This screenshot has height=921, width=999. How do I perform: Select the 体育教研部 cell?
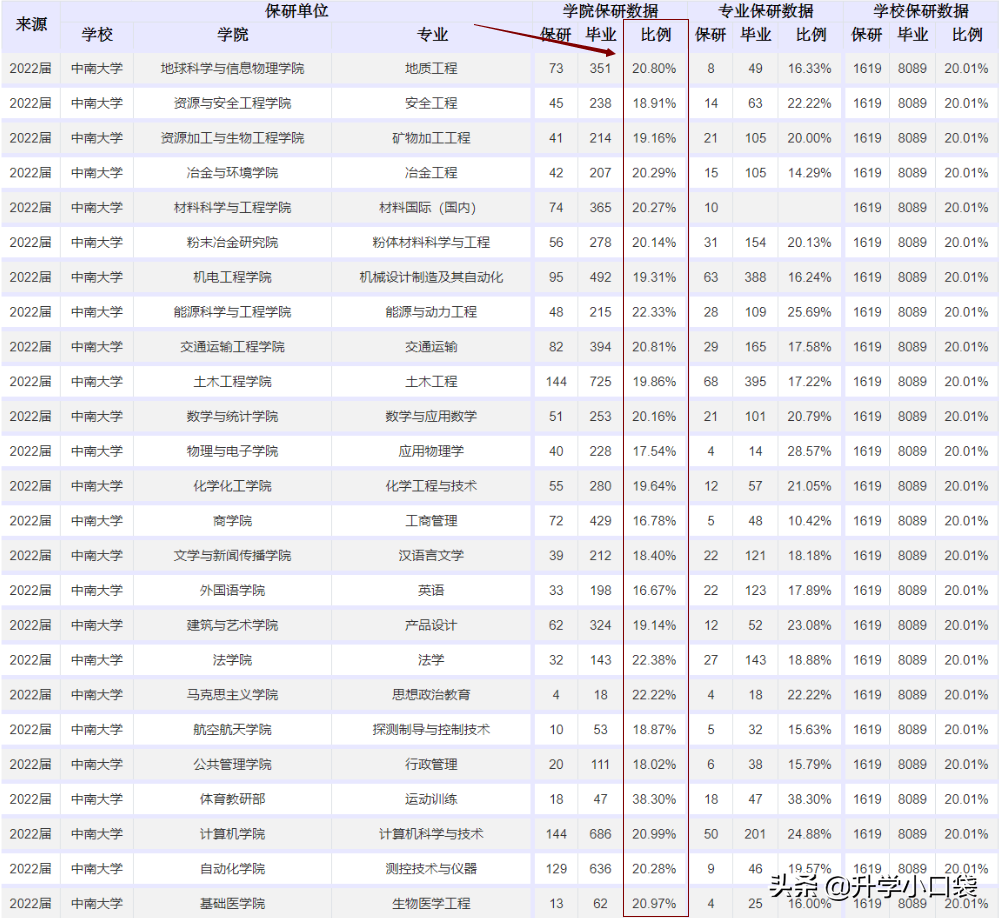(235, 799)
